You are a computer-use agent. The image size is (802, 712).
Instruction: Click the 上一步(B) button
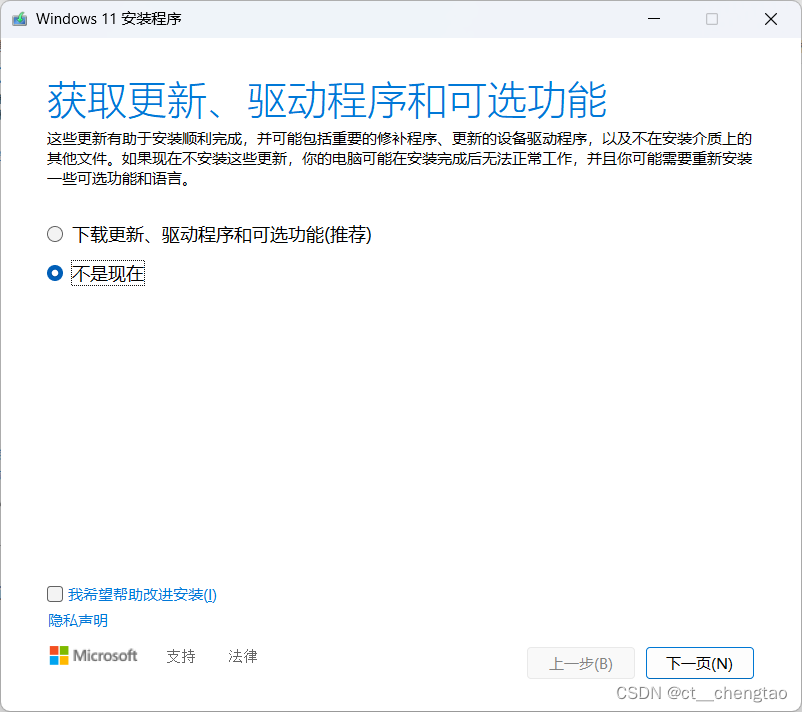[581, 663]
